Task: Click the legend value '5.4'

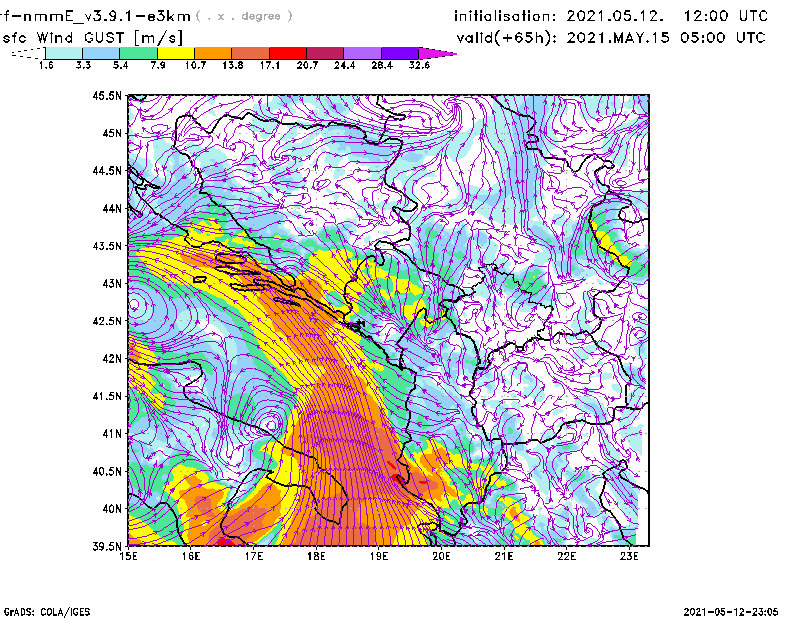Action: (x=120, y=65)
